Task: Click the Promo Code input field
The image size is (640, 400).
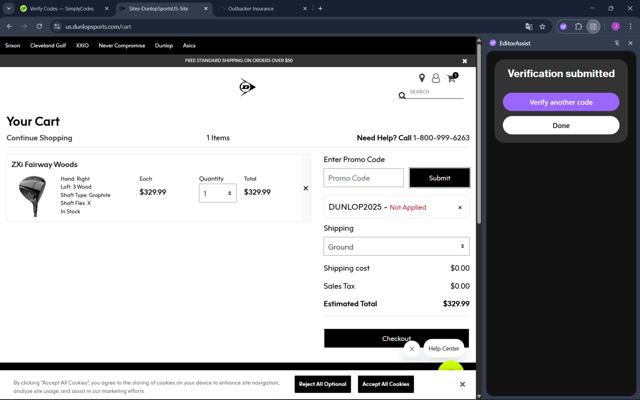Action: [363, 178]
